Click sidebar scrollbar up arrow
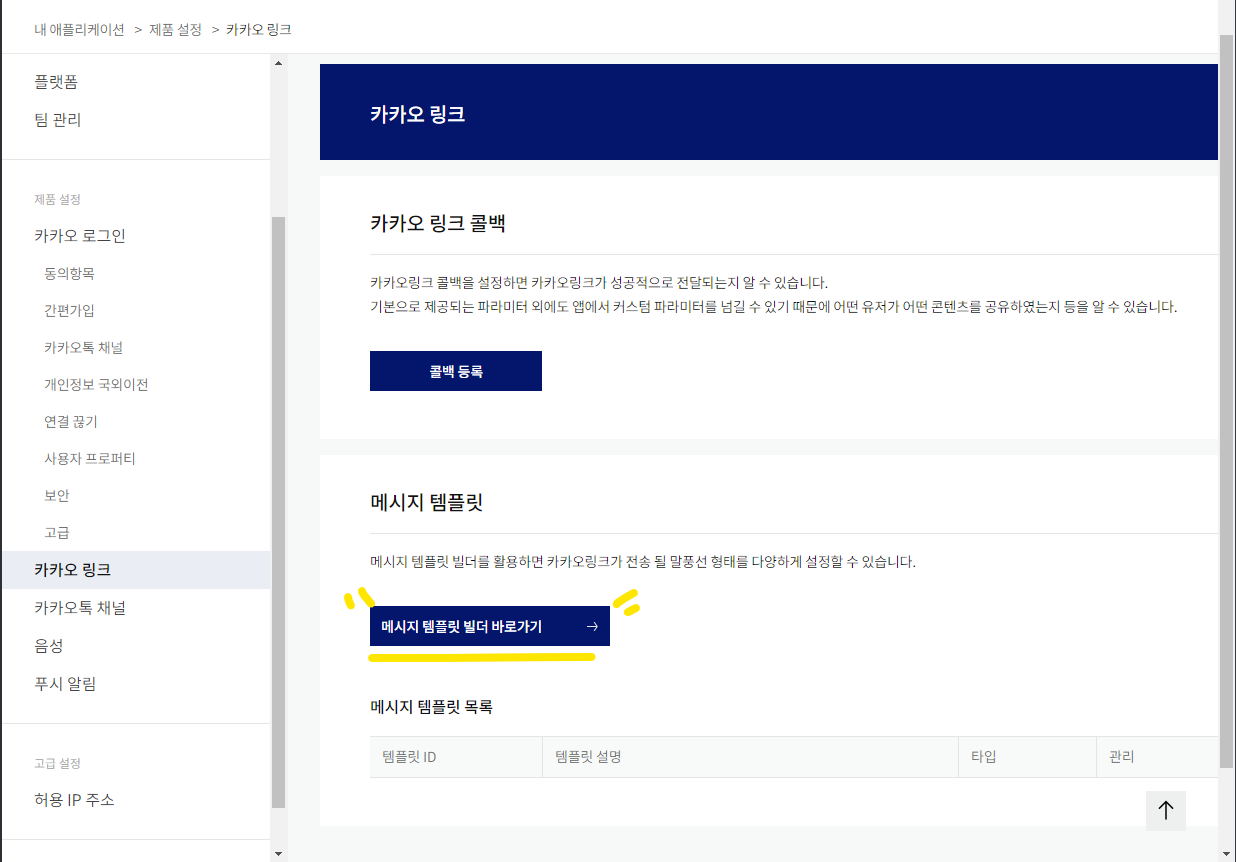This screenshot has height=862, width=1236. pyautogui.click(x=278, y=63)
